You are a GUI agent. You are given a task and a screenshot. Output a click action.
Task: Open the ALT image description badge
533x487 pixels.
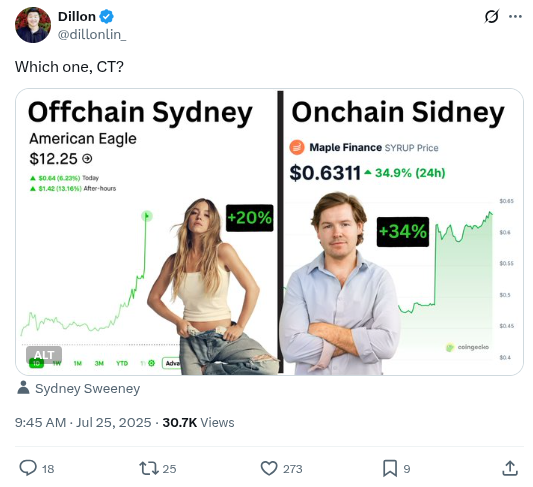tap(44, 355)
